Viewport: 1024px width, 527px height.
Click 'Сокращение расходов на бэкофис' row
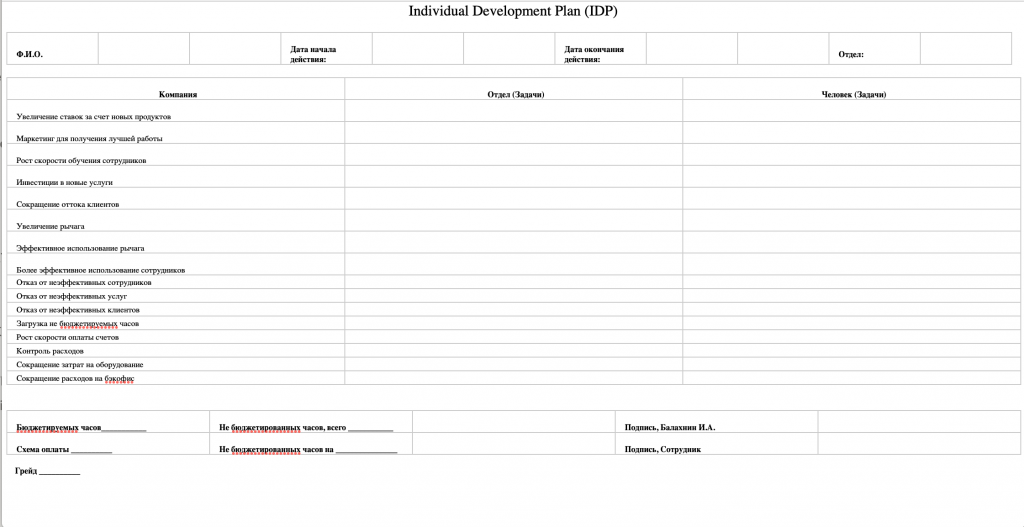pyautogui.click(x=514, y=378)
